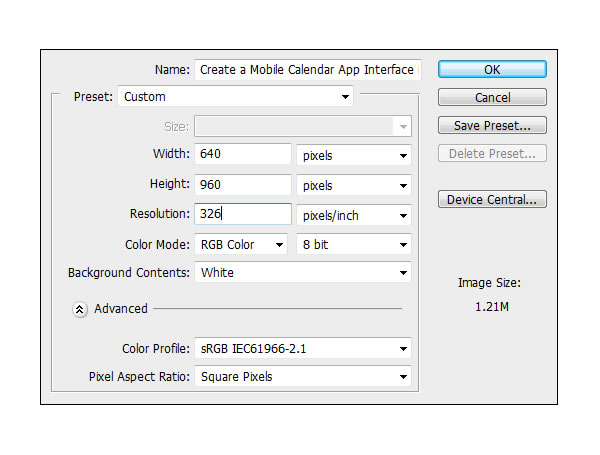Open the bit depth 8 bit dropdown
Viewport: 600px width, 455px height.
[x=354, y=245]
